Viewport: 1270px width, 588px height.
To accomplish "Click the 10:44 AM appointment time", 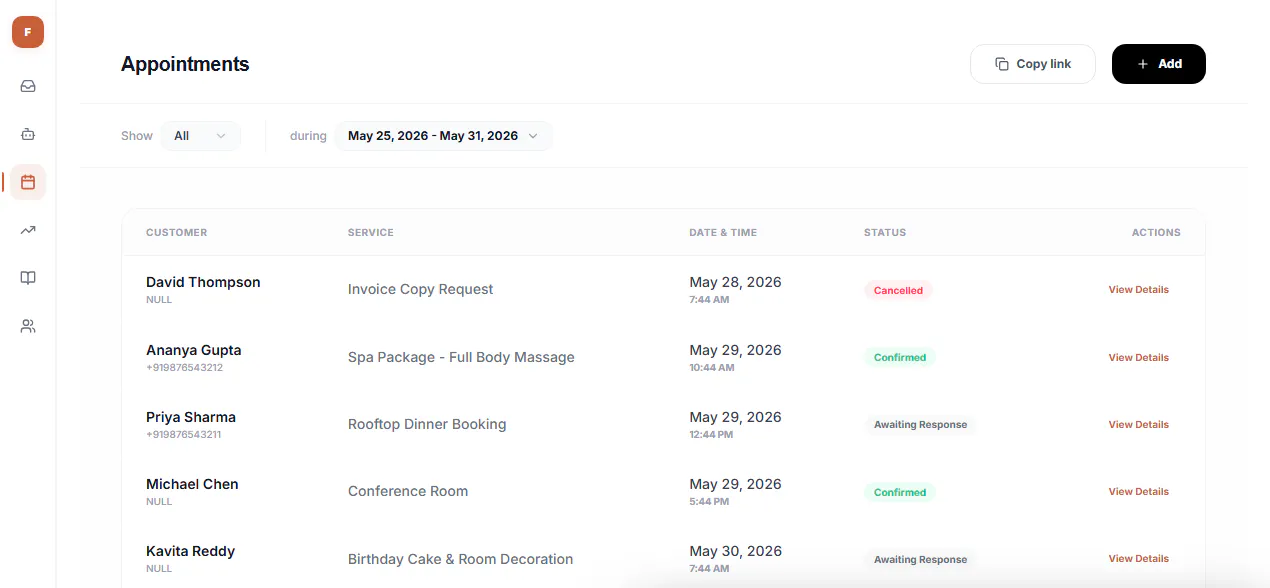I will 712,368.
